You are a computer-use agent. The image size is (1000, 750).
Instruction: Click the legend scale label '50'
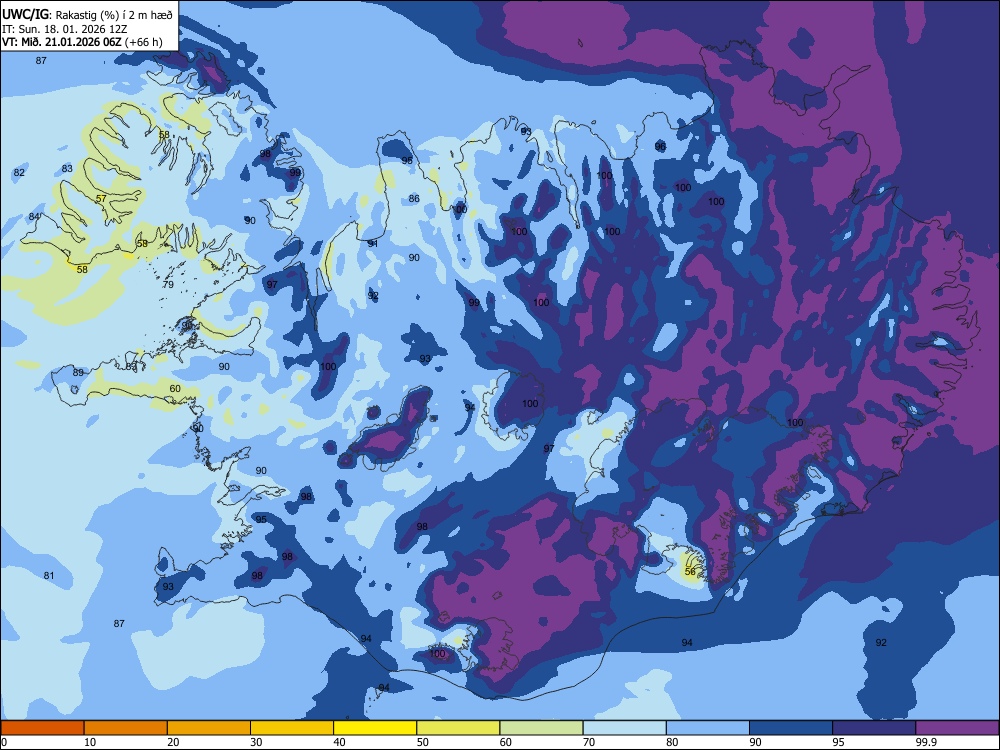click(423, 742)
